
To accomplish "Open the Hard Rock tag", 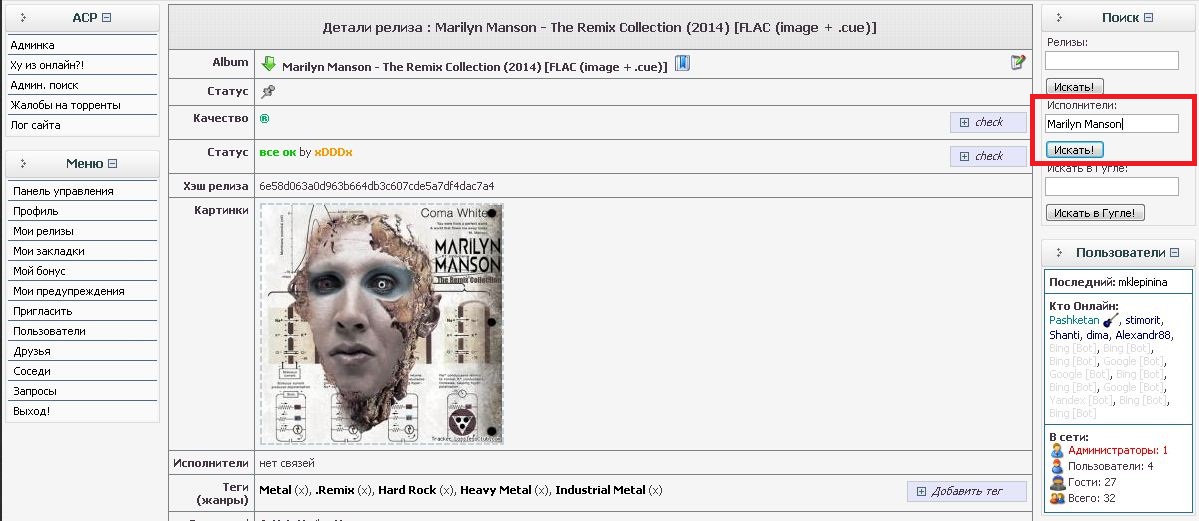I will pos(407,490).
